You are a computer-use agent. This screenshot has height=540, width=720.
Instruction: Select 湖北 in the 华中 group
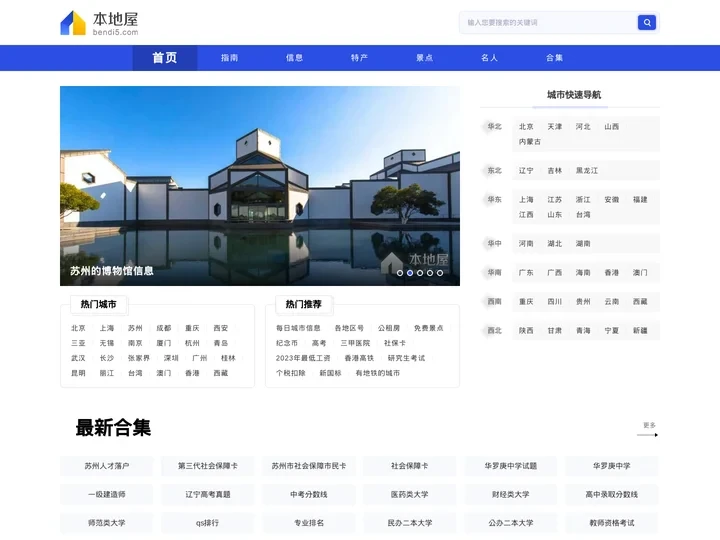pos(555,244)
